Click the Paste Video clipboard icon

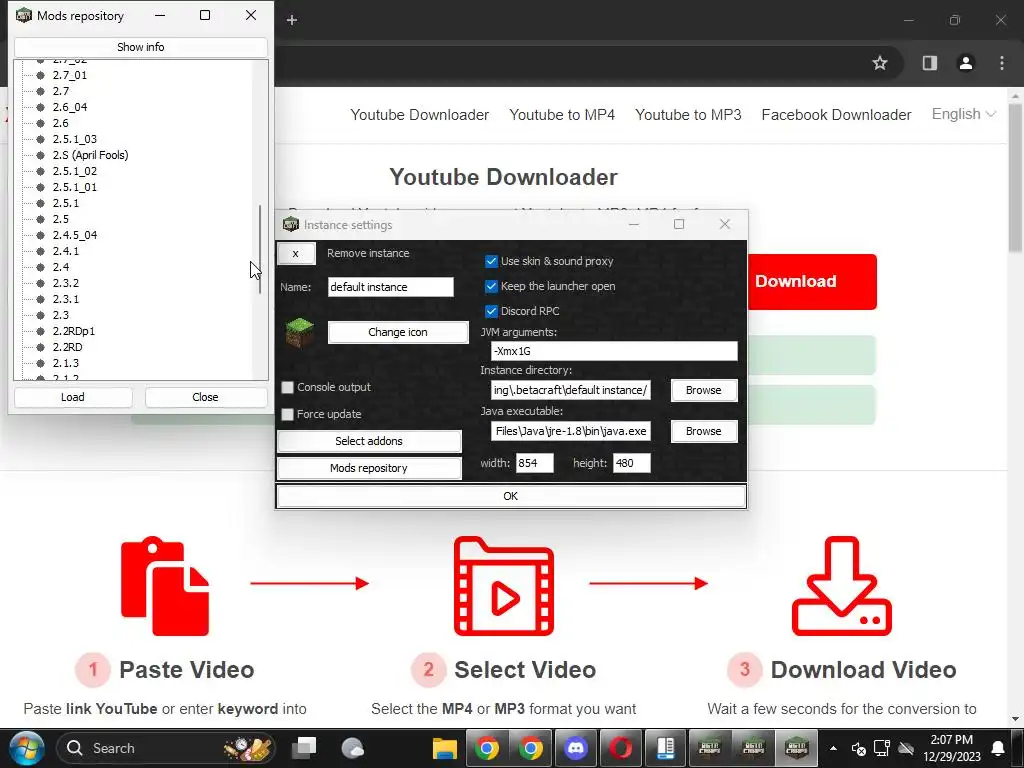tap(165, 586)
